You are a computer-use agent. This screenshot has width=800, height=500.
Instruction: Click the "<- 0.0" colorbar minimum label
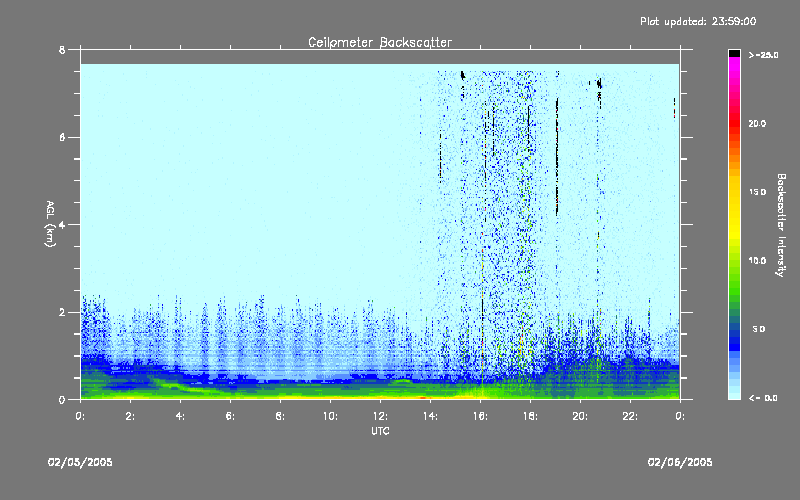(x=763, y=398)
